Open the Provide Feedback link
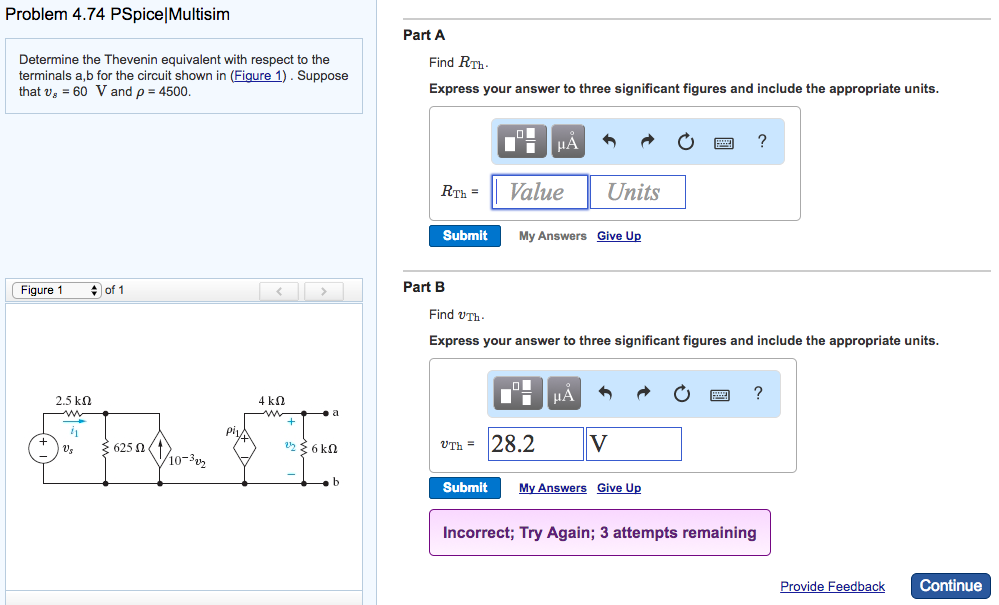The height and width of the screenshot is (605, 999). pyautogui.click(x=832, y=587)
